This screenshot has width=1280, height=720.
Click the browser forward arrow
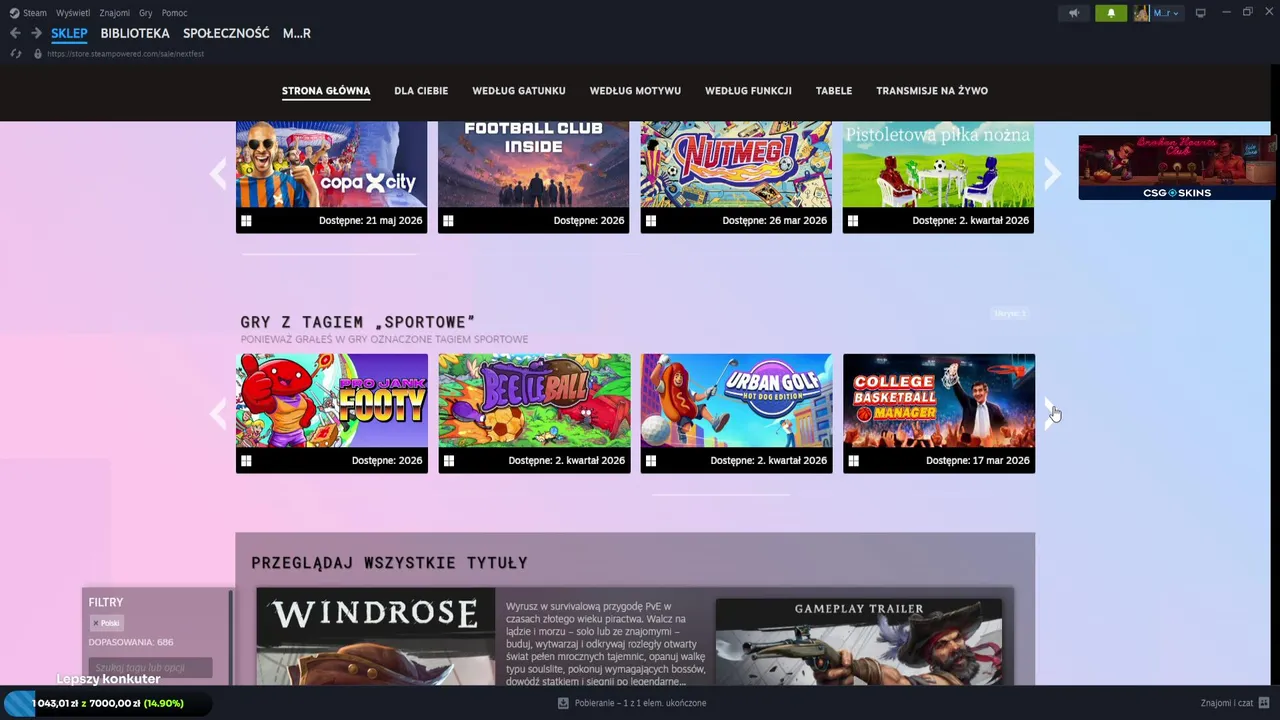[x=36, y=33]
